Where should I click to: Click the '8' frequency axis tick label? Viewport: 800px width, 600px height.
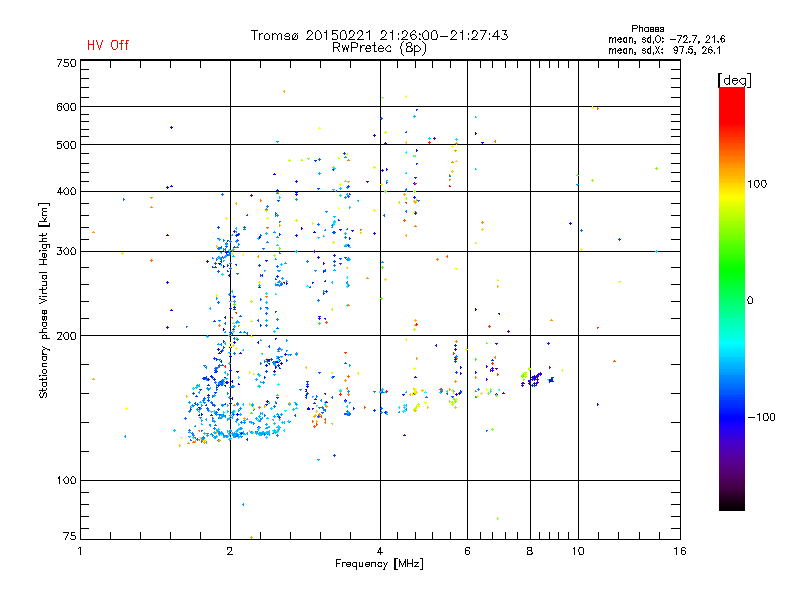point(530,551)
